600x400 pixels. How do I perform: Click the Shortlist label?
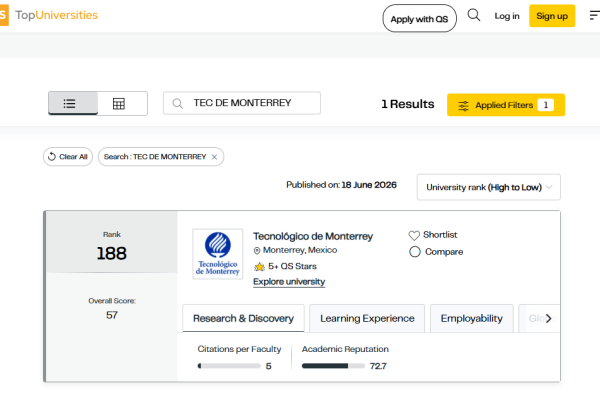440,235
